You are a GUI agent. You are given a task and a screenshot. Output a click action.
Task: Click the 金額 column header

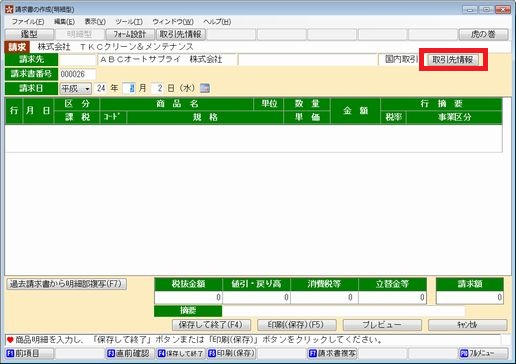coord(355,111)
